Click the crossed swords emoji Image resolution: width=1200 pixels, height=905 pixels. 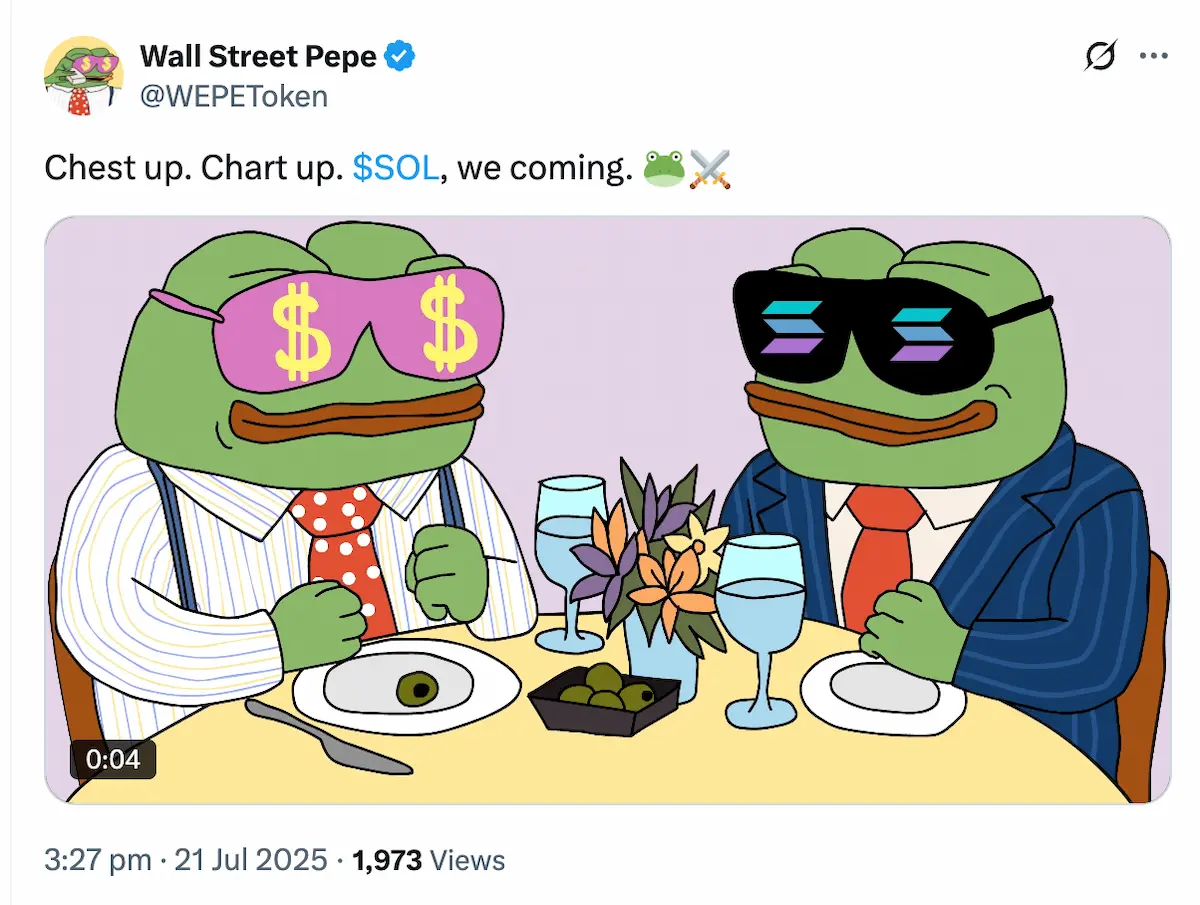coord(710,169)
